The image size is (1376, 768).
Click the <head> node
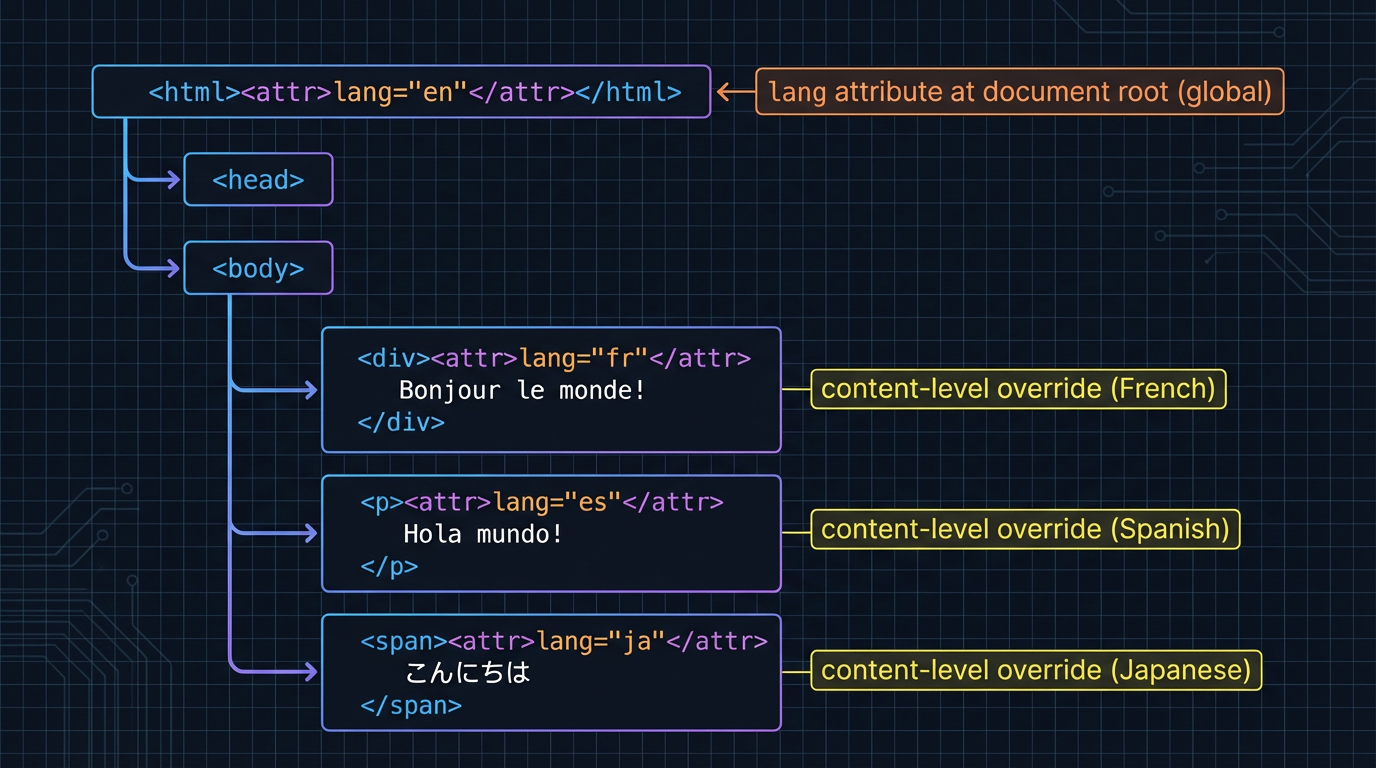[258, 180]
